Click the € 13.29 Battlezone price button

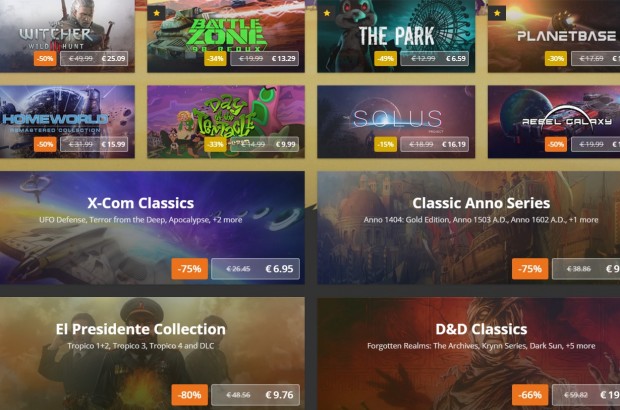click(x=265, y=59)
